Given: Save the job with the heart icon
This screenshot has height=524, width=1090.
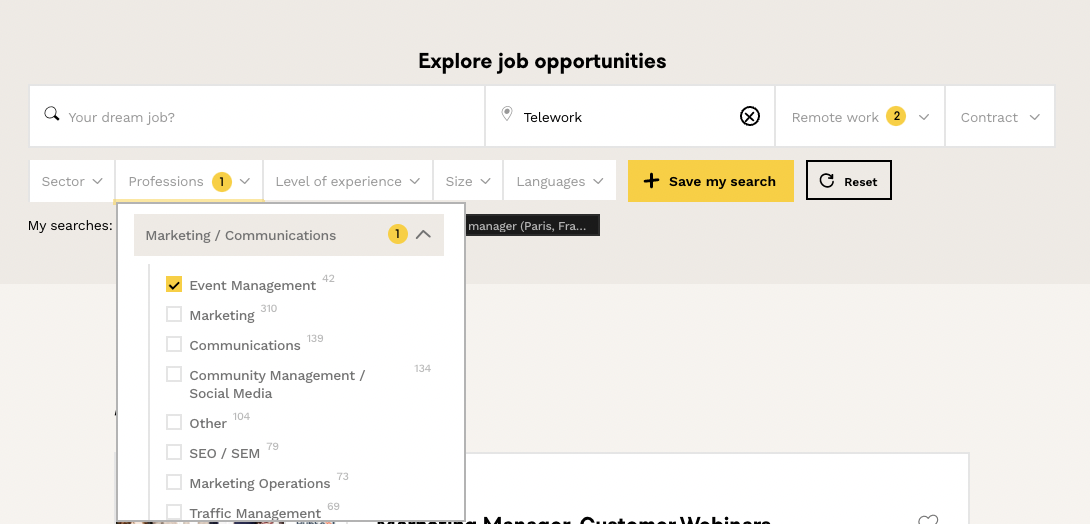Looking at the screenshot, I should (928, 520).
